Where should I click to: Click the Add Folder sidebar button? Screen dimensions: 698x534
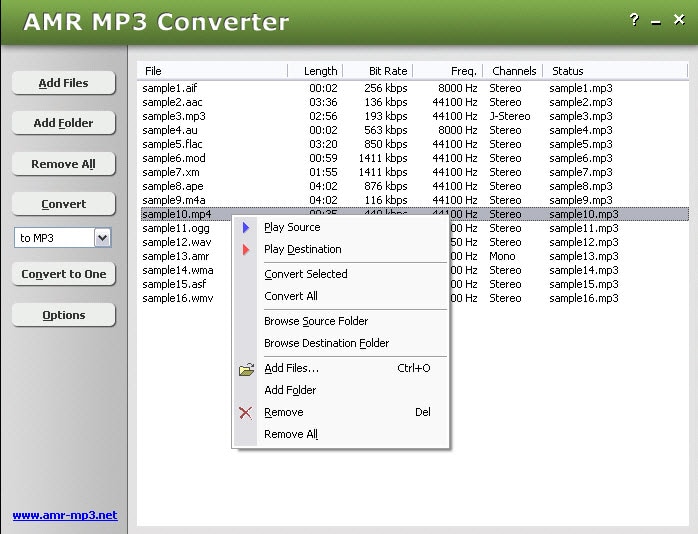[x=64, y=123]
